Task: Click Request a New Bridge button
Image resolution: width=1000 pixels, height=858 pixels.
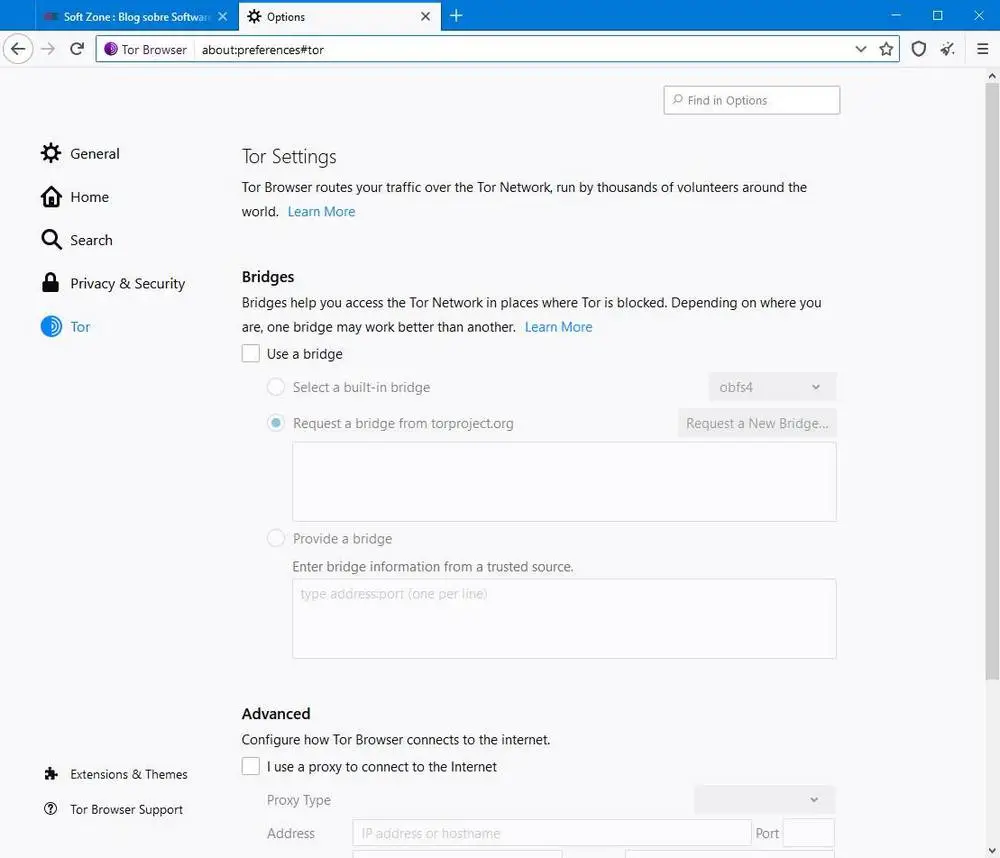Action: 757,423
